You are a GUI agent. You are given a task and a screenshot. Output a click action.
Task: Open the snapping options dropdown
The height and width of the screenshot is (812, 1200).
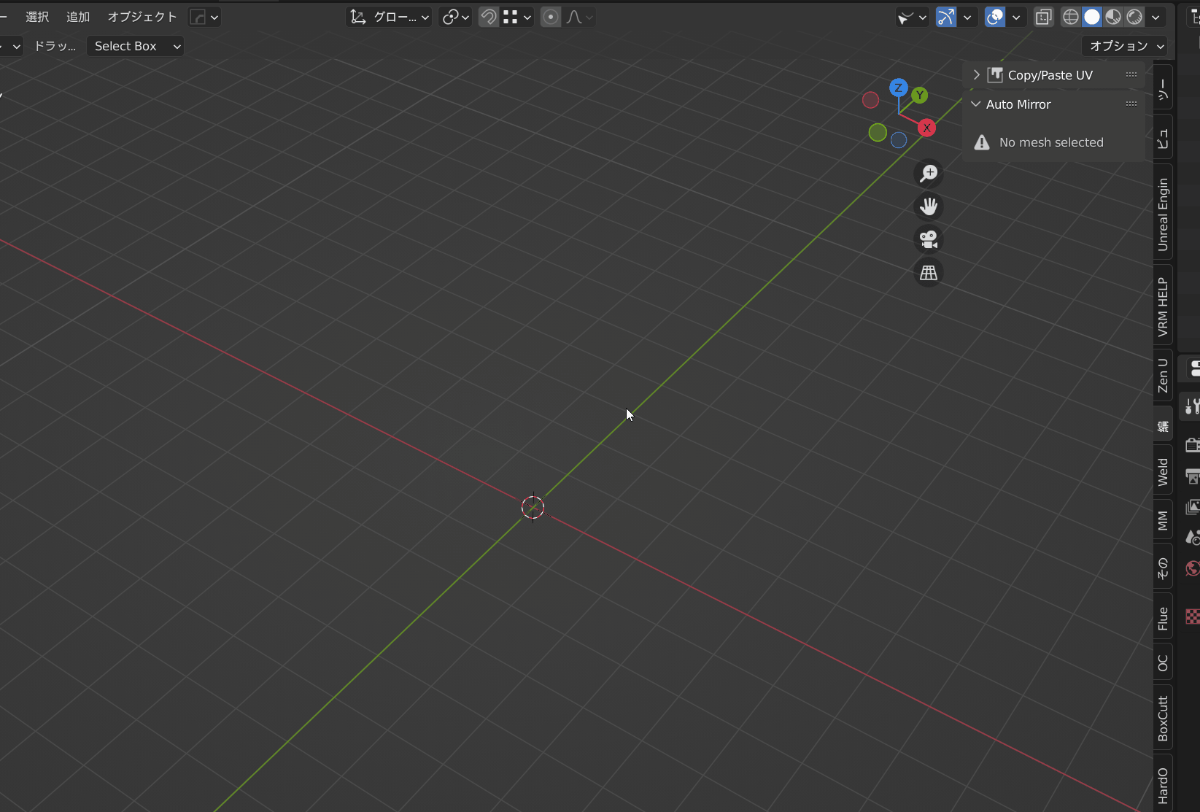click(x=517, y=17)
